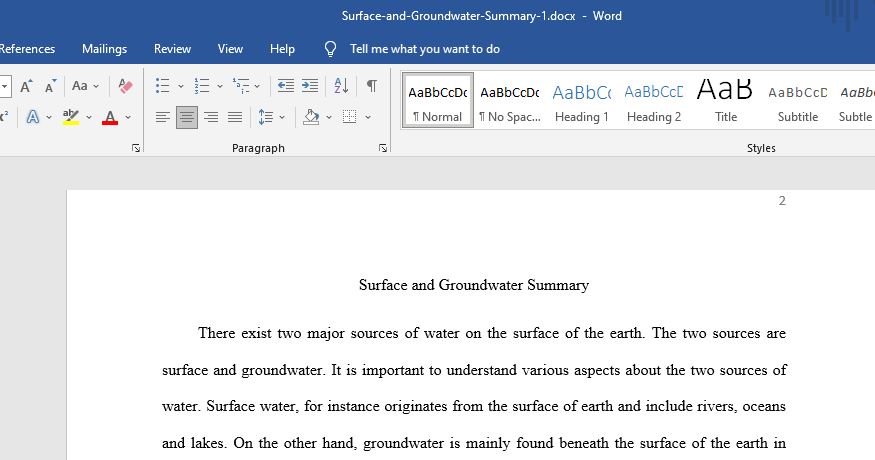Click line starting 'surface and groundwater'
Screen dimensions: 875x460
pos(474,370)
